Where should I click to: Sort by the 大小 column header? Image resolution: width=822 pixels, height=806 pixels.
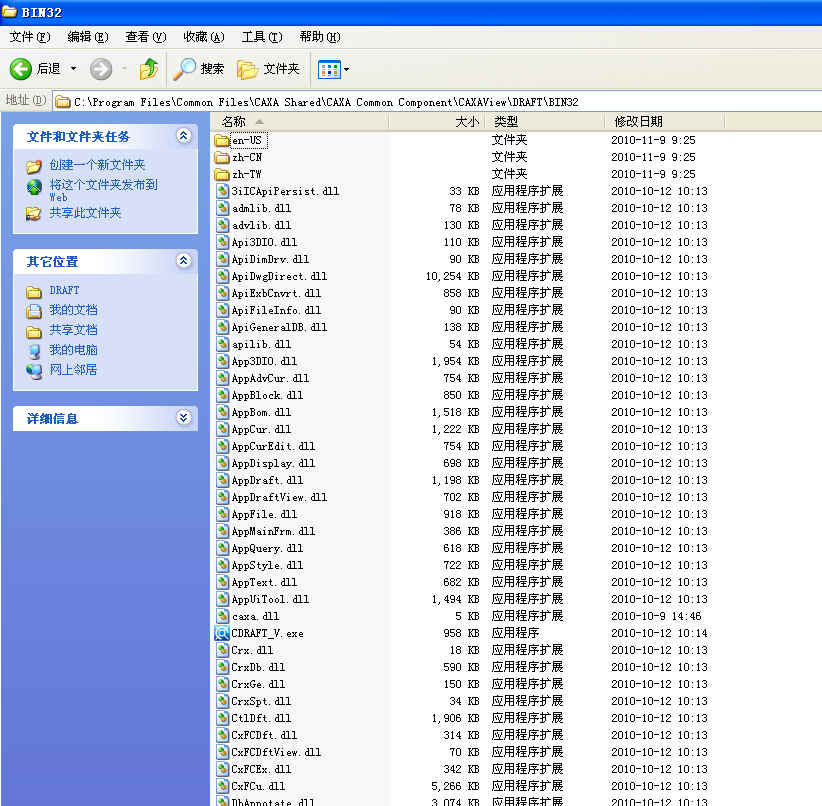437,122
